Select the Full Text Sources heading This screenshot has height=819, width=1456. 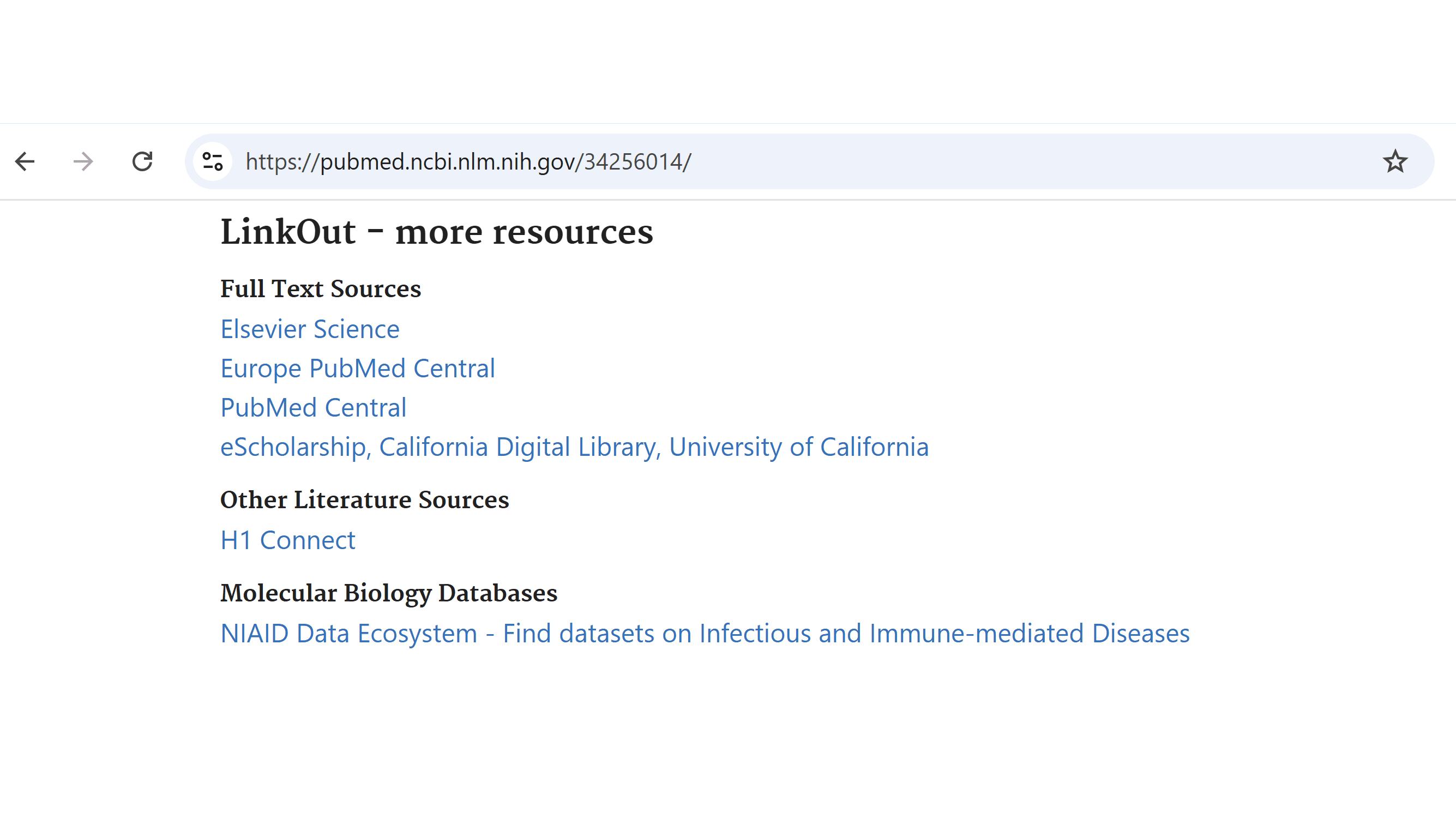(x=321, y=289)
